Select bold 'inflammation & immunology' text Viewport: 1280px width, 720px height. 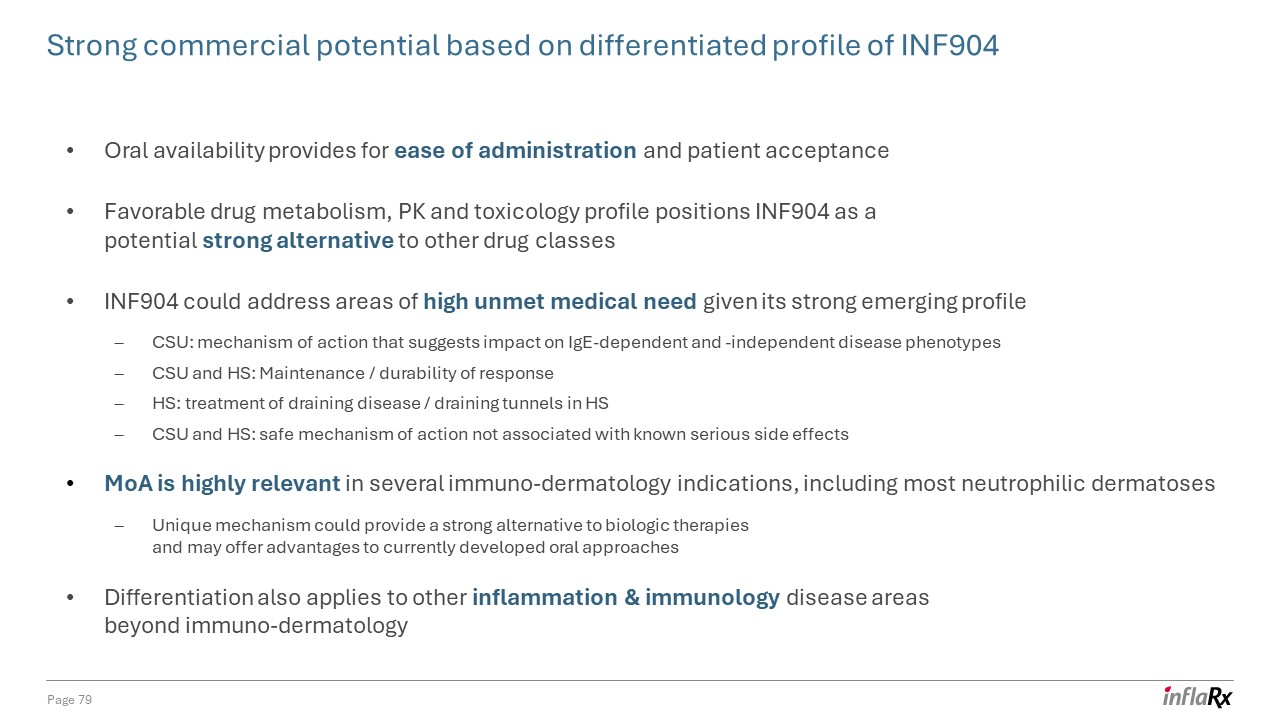tap(626, 598)
